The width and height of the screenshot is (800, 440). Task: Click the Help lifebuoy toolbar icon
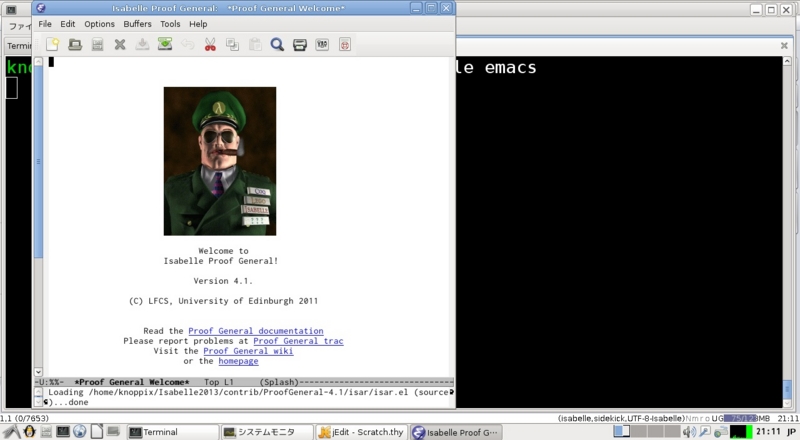(x=345, y=45)
